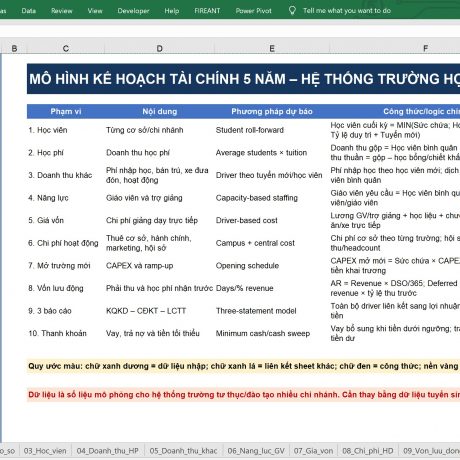Select the yellow 'Quy ước màu' note cell

click(x=243, y=366)
